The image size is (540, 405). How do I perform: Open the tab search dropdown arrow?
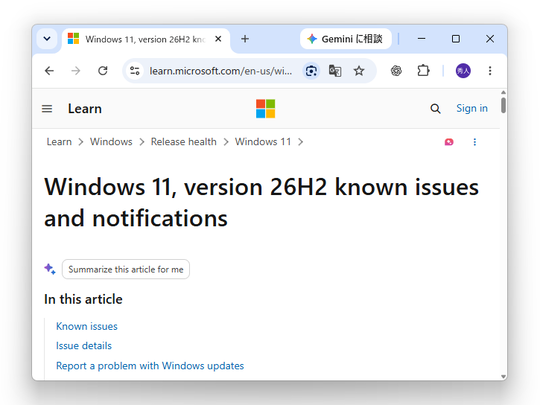[47, 39]
